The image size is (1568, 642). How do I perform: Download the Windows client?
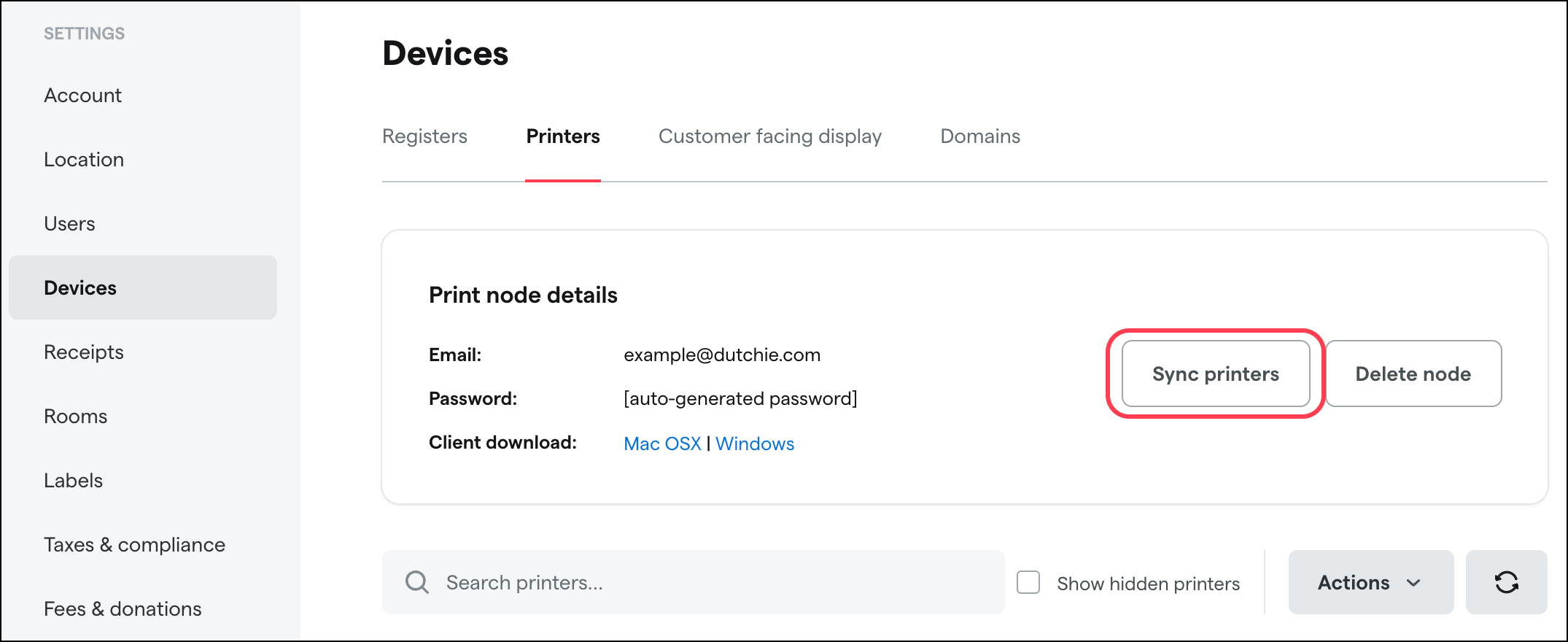tap(755, 444)
